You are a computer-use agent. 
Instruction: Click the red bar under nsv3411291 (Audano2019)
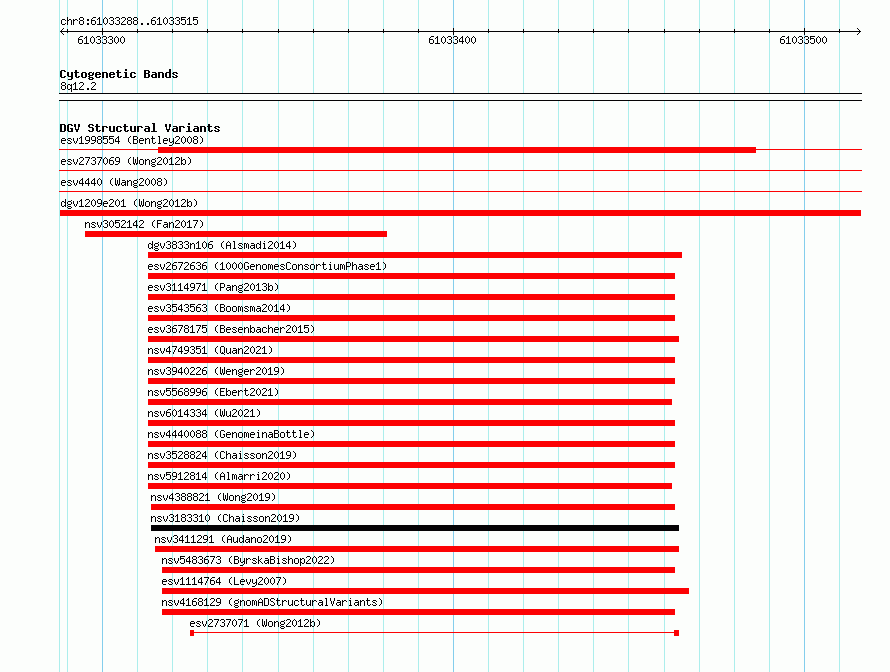tap(417, 549)
